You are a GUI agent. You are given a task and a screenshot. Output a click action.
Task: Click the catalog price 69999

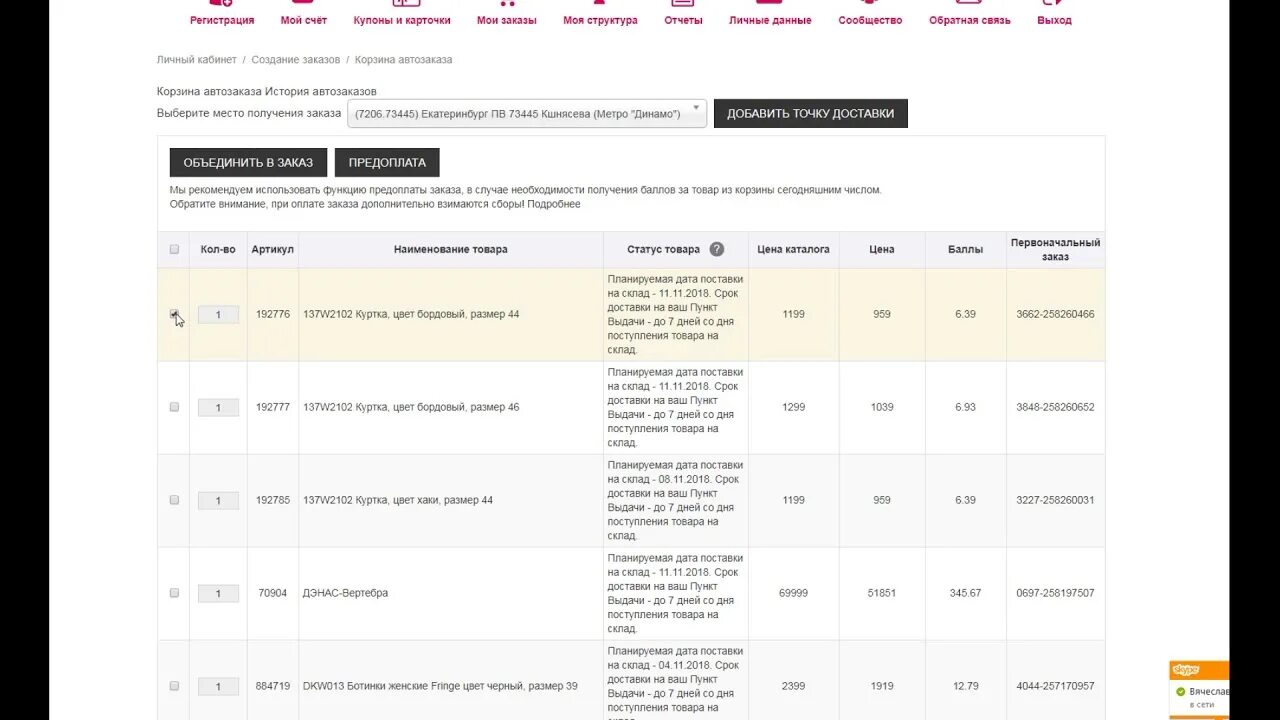point(794,593)
